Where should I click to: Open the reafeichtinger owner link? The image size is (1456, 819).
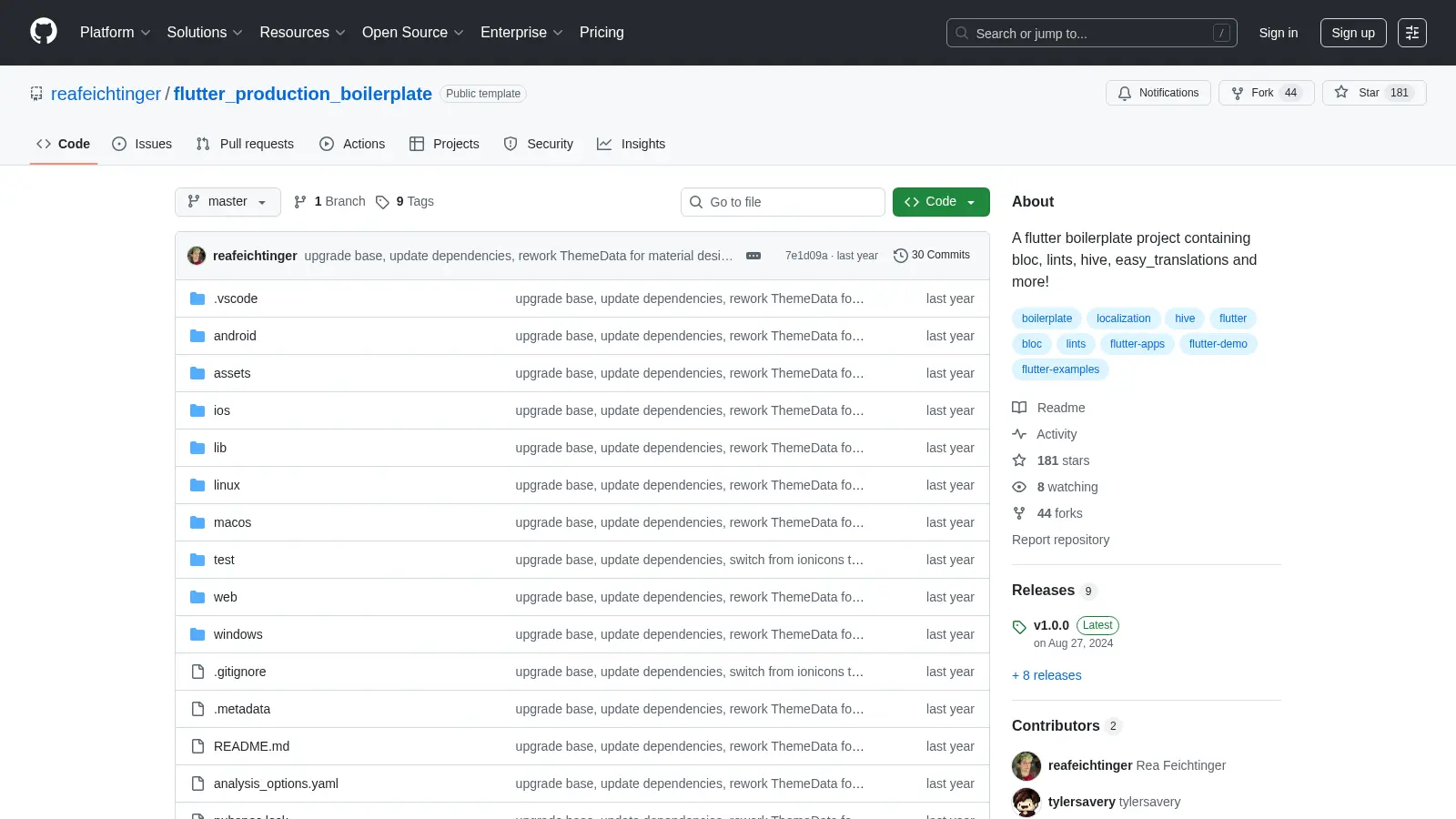tap(106, 94)
